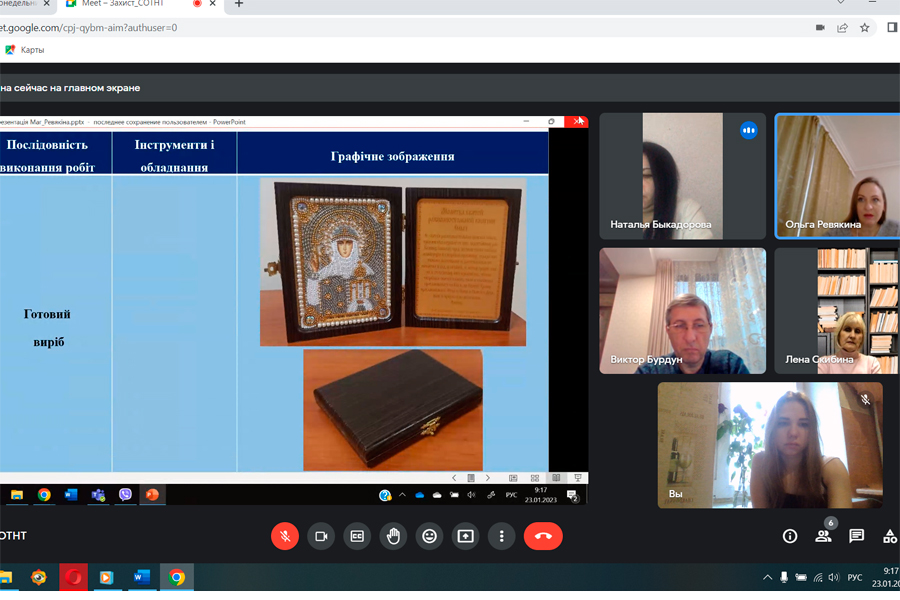The height and width of the screenshot is (600, 900).
Task: Unmute the microphone in Meet controls
Action: pos(285,536)
